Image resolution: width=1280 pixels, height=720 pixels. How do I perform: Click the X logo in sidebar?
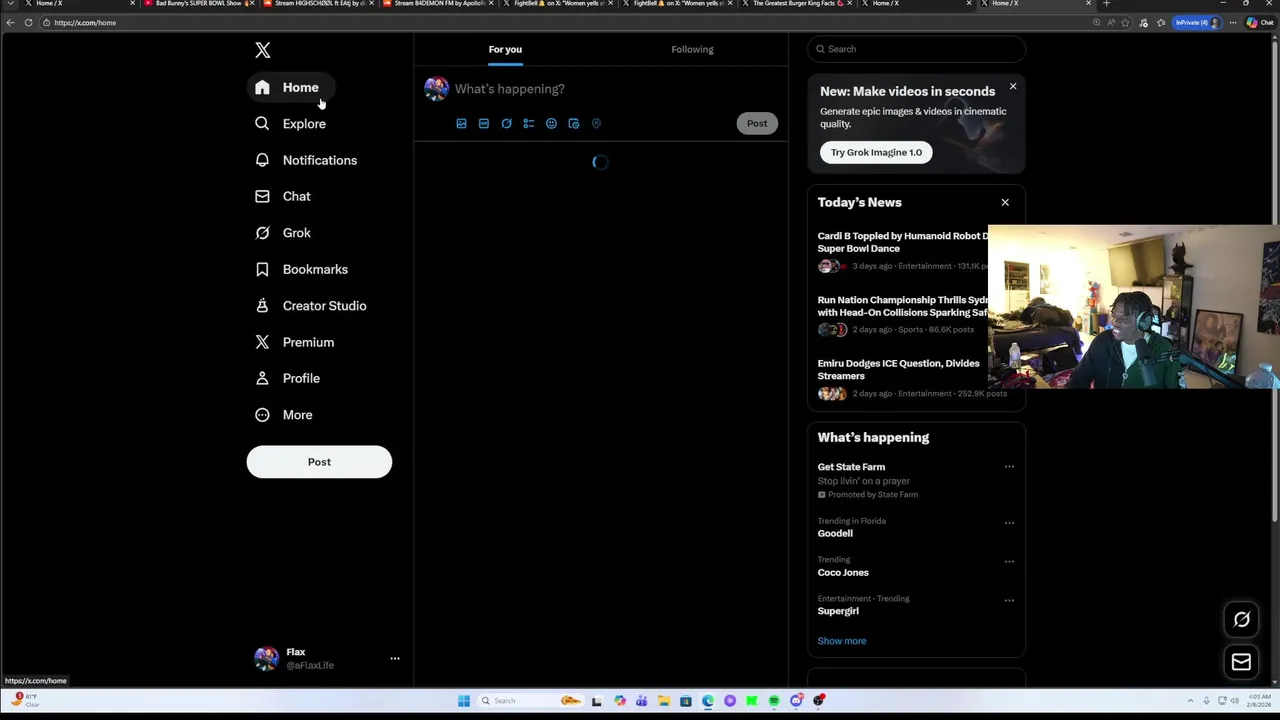(263, 50)
